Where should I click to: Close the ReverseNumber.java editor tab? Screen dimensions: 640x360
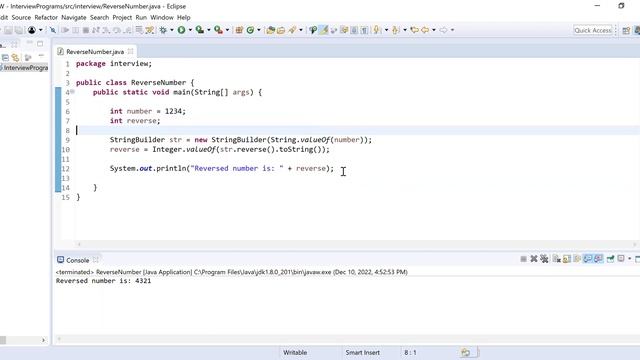tap(131, 51)
